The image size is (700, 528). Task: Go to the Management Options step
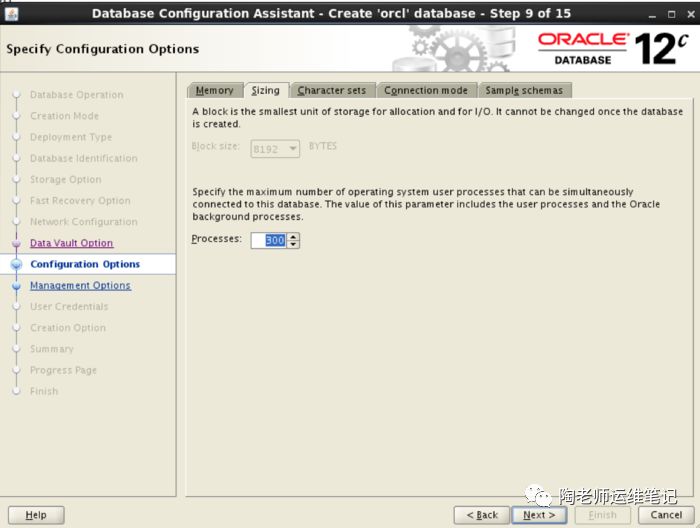pyautogui.click(x=80, y=285)
